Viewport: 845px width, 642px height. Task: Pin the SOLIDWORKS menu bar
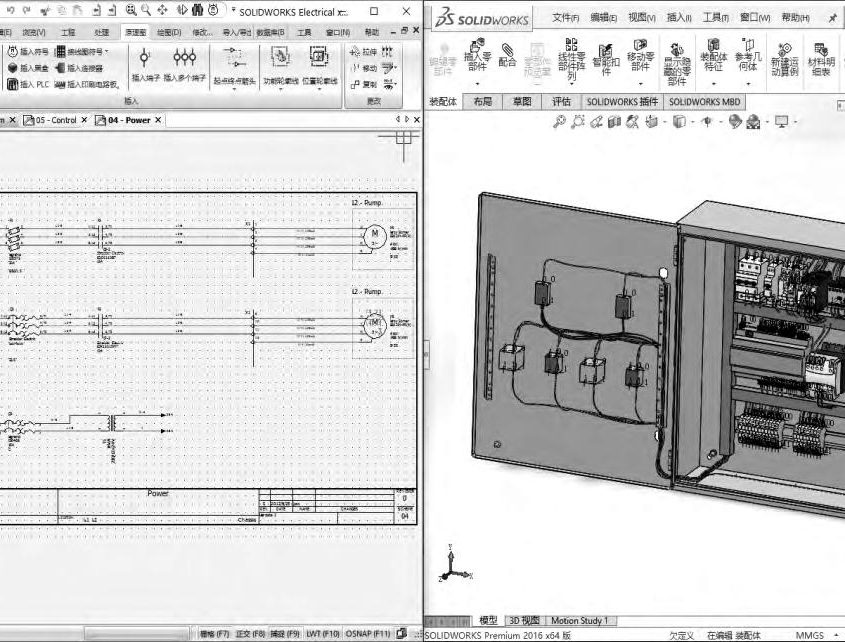[834, 18]
